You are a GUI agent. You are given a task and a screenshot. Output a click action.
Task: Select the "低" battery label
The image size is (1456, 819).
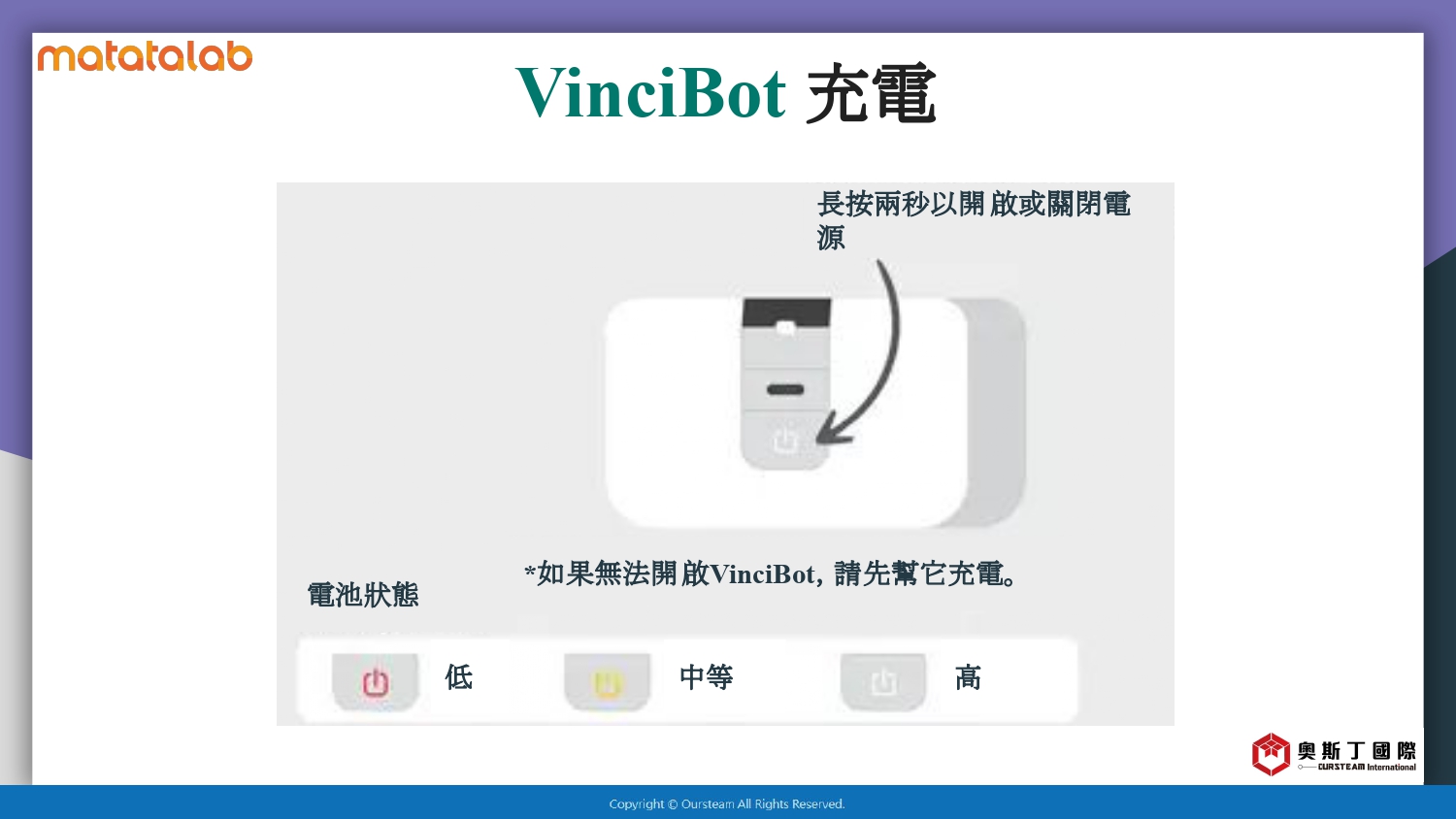[459, 676]
